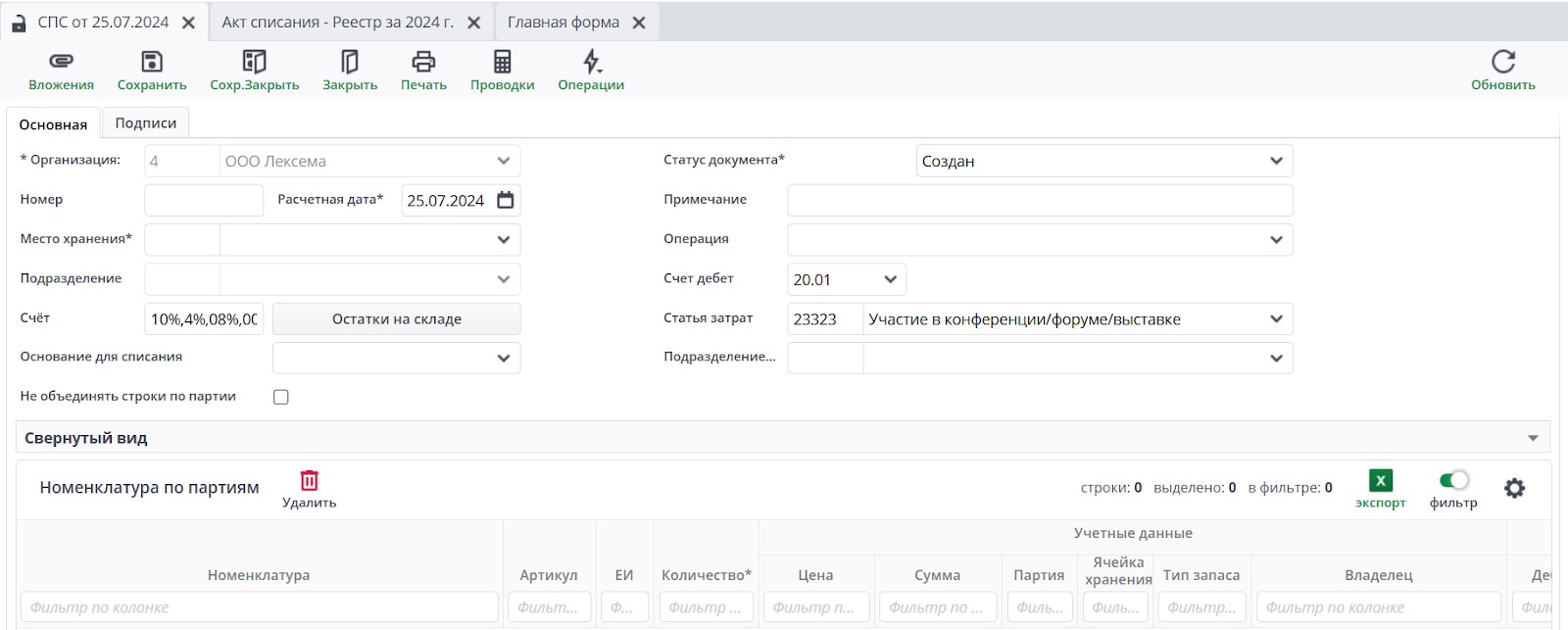
Task: Switch to the Подписи tab
Action: tap(145, 123)
